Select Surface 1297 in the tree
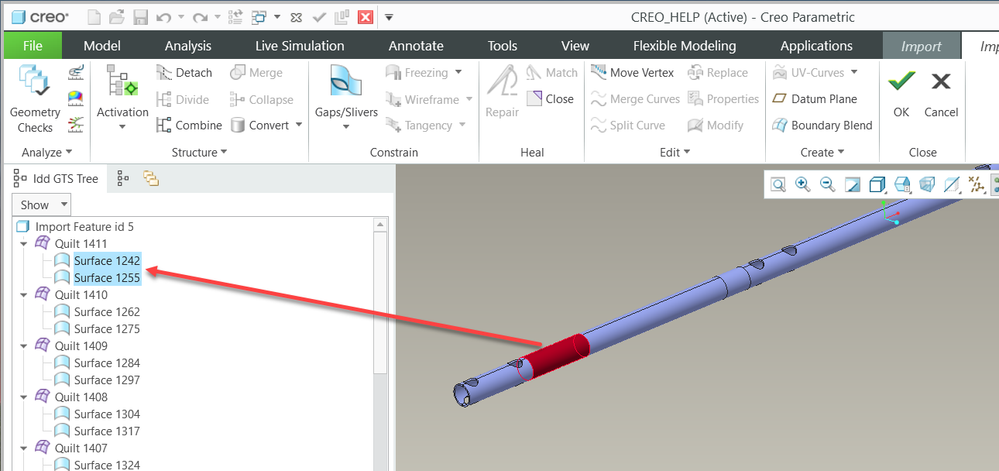This screenshot has width=999, height=471. 107,380
